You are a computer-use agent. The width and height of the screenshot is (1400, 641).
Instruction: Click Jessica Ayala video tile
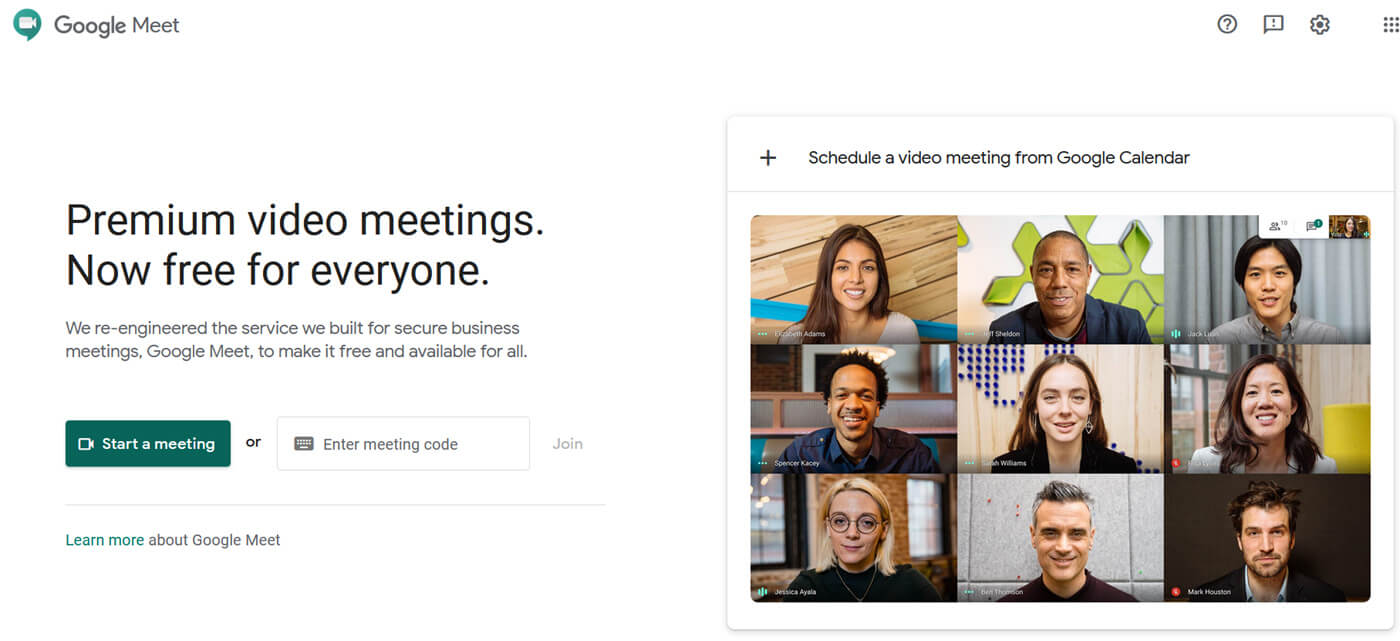coord(854,538)
